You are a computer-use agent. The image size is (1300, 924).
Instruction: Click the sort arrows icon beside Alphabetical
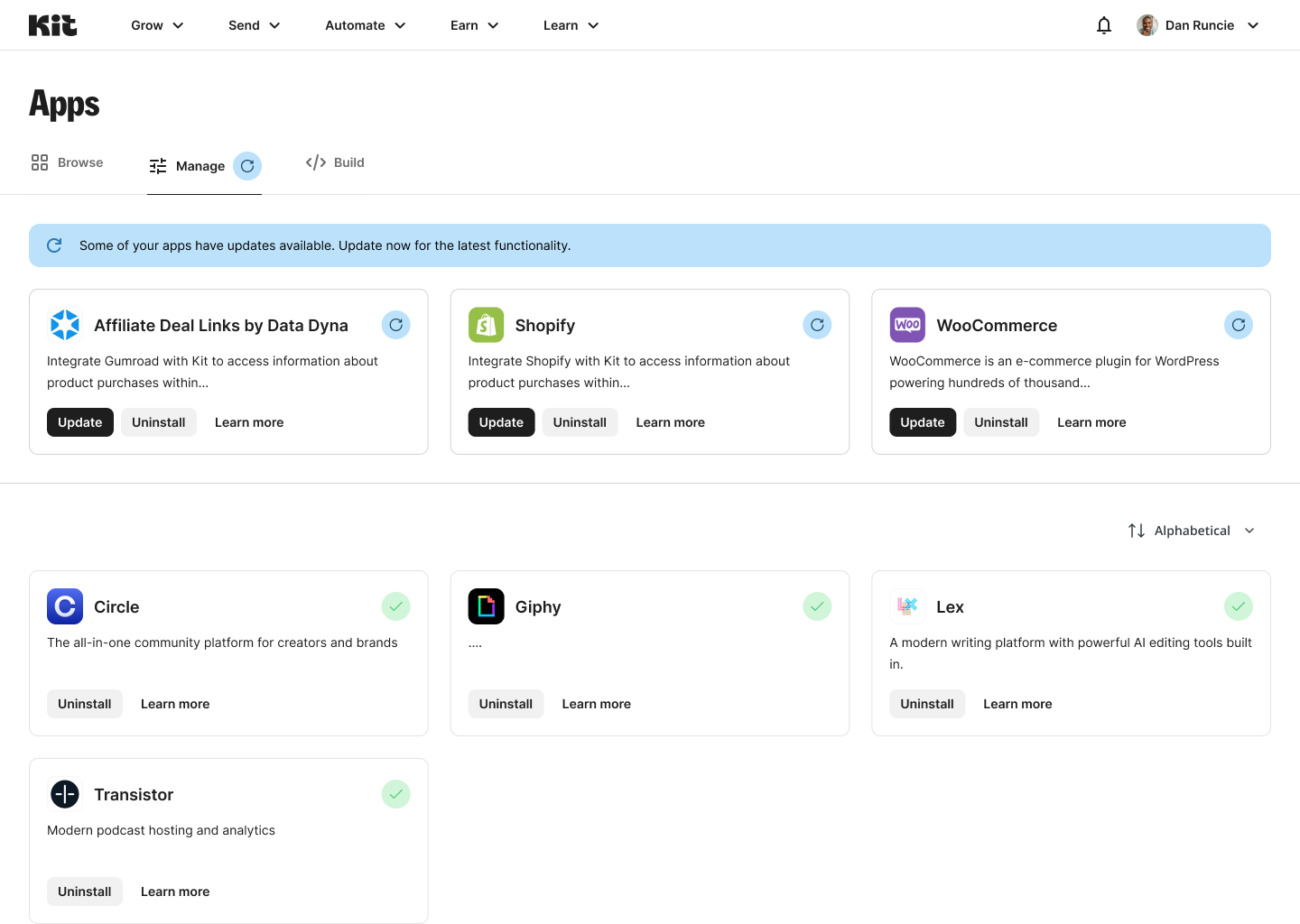point(1137,531)
